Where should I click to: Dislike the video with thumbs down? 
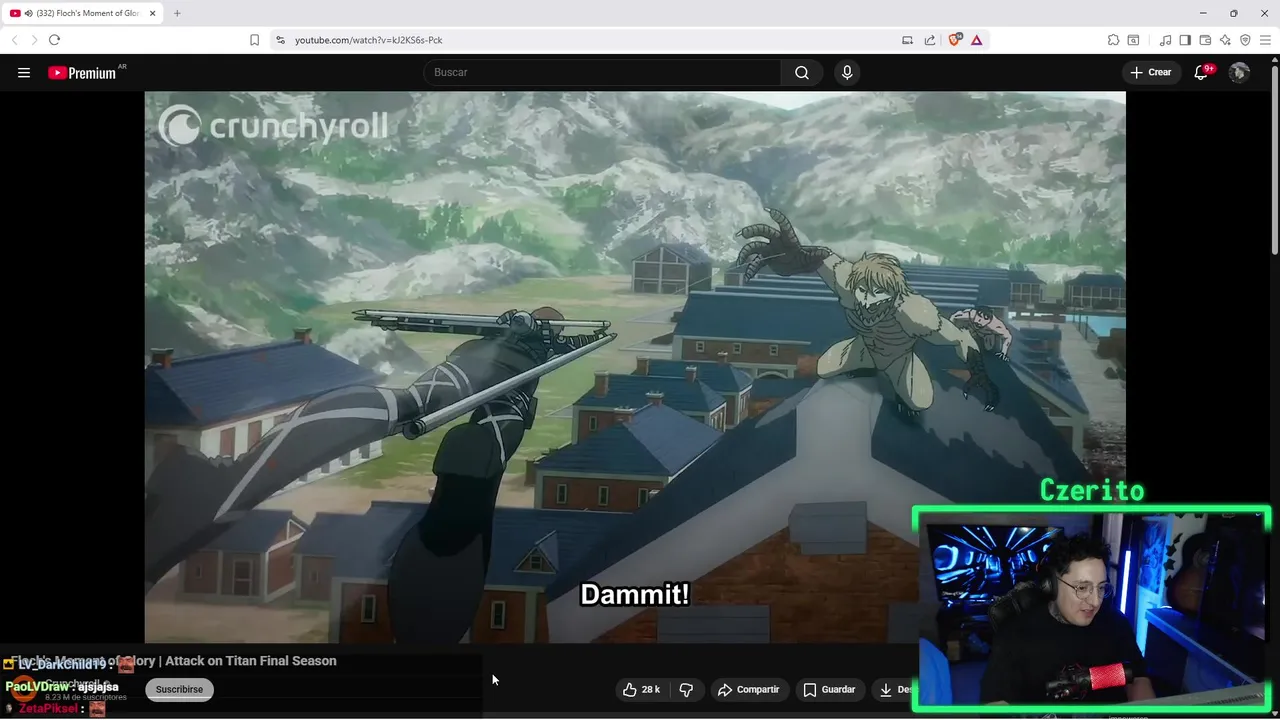pos(686,690)
